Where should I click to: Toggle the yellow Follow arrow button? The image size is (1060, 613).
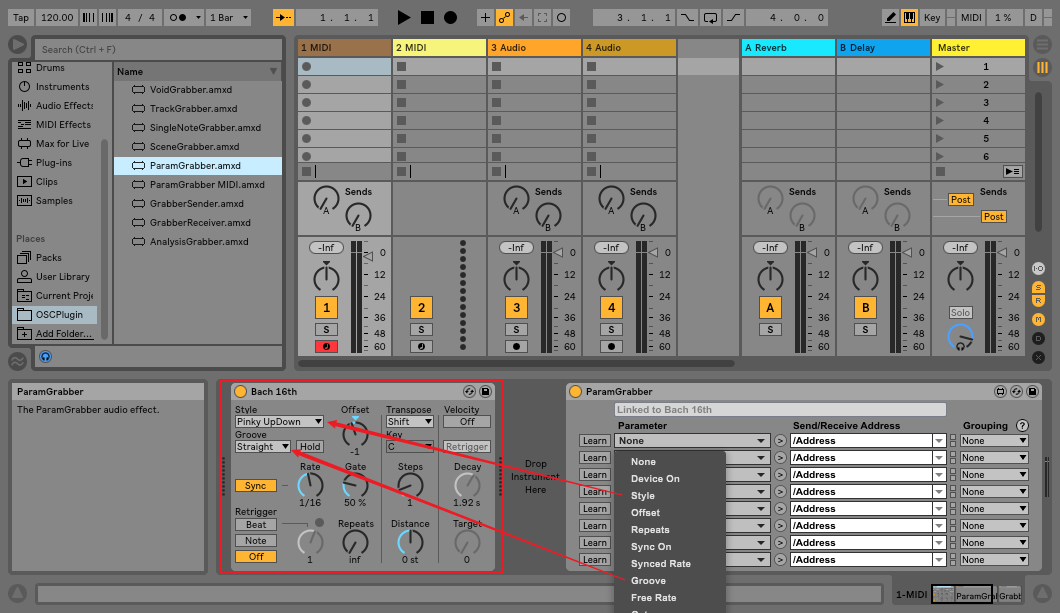pyautogui.click(x=283, y=18)
